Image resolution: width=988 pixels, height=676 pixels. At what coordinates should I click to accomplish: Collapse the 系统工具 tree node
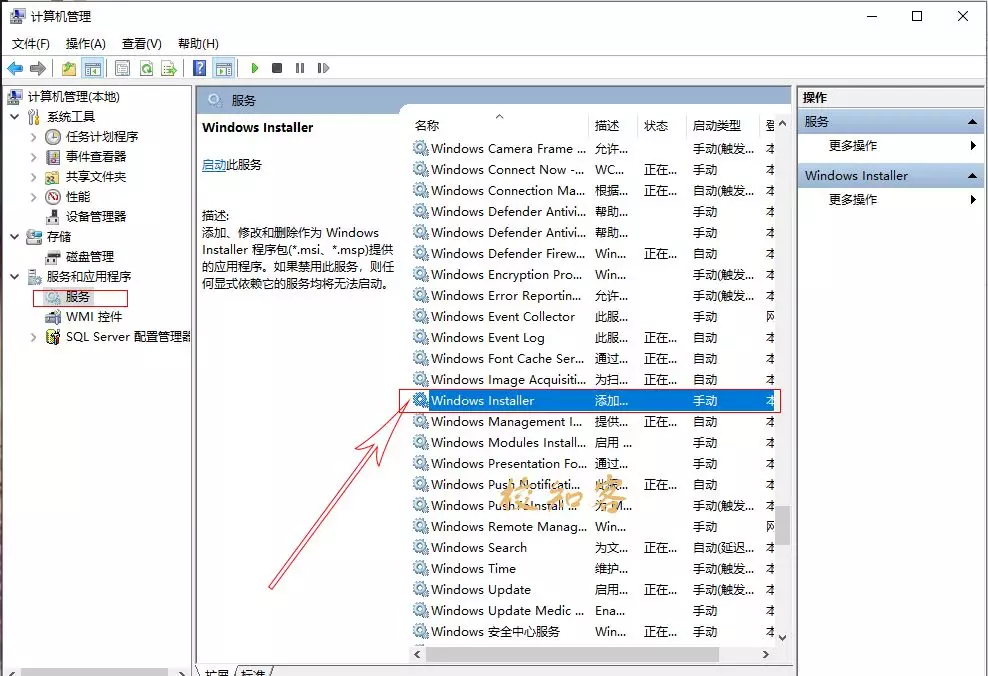(x=14, y=117)
